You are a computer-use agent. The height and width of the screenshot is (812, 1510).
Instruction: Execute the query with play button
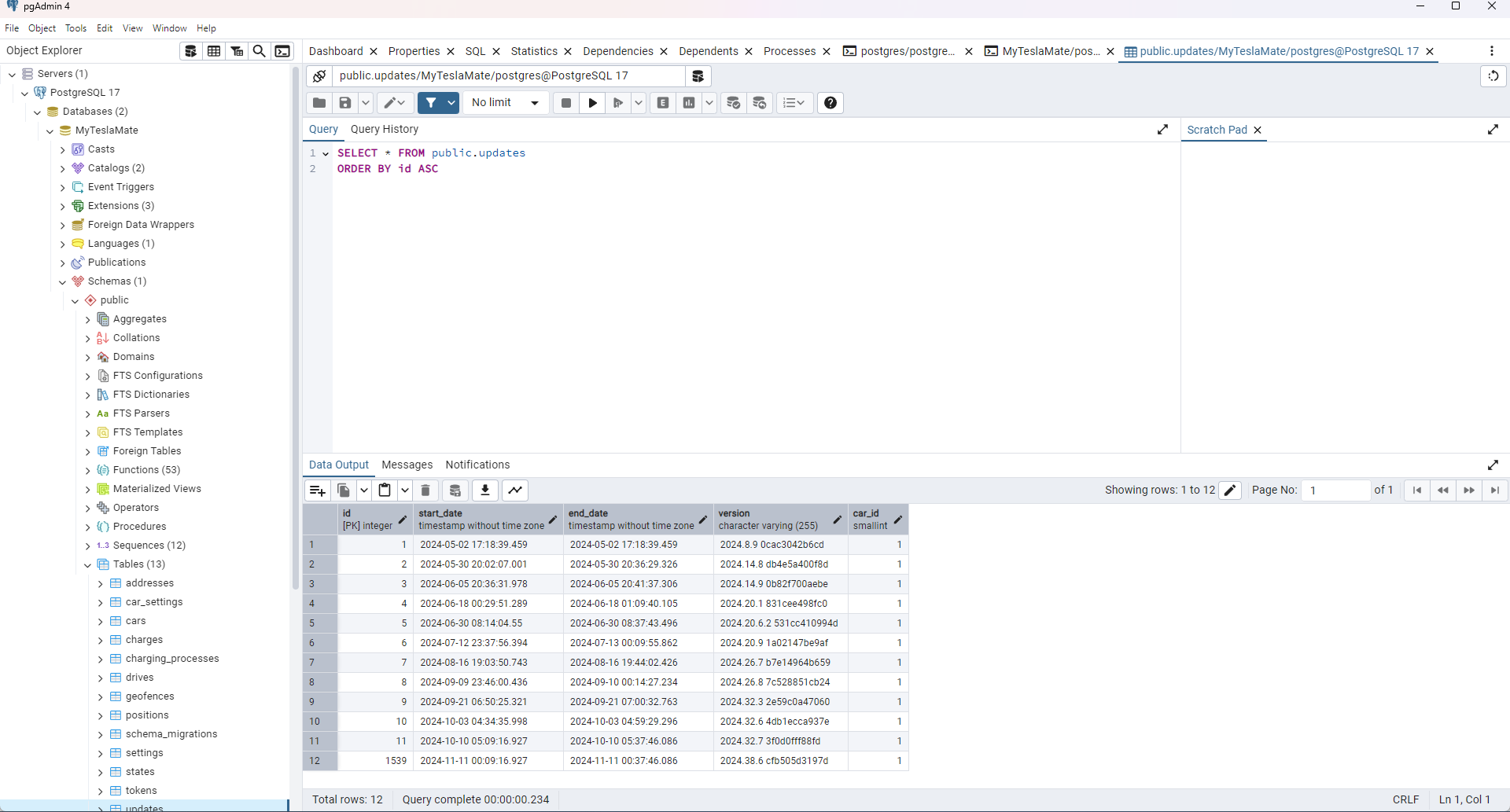[x=593, y=103]
